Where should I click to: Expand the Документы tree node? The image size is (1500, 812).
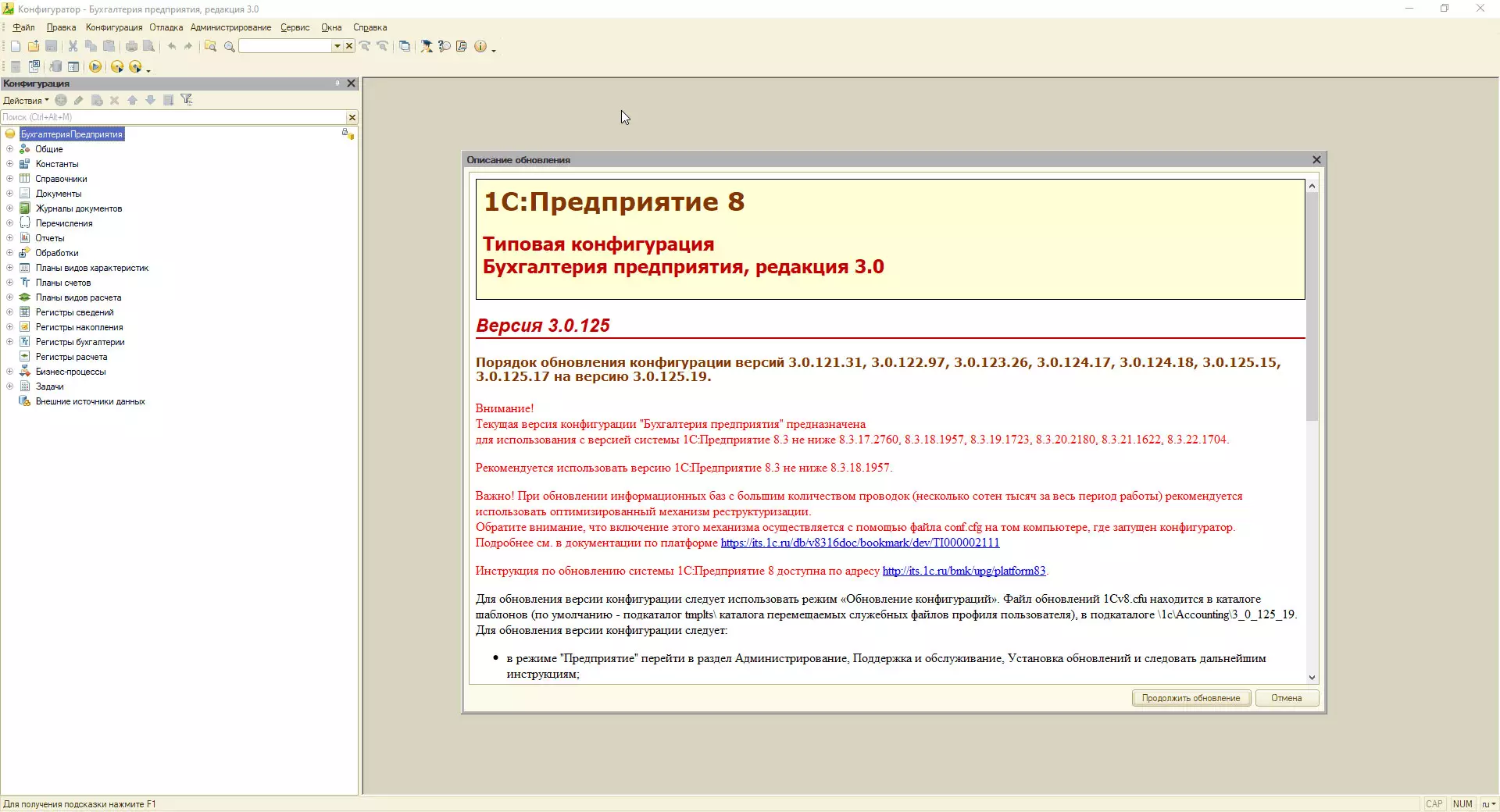tap(9, 194)
